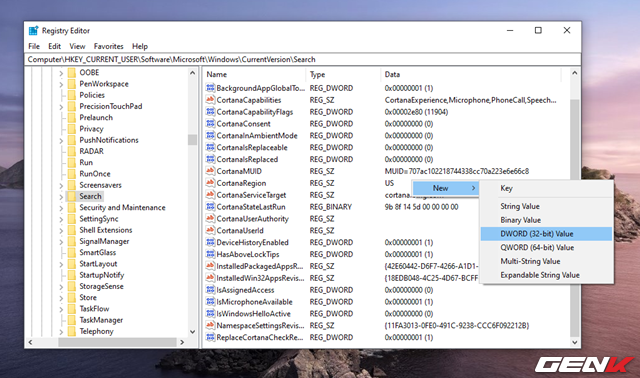The height and width of the screenshot is (378, 640).
Task: Sort values by the Data column header
Action: pos(471,74)
